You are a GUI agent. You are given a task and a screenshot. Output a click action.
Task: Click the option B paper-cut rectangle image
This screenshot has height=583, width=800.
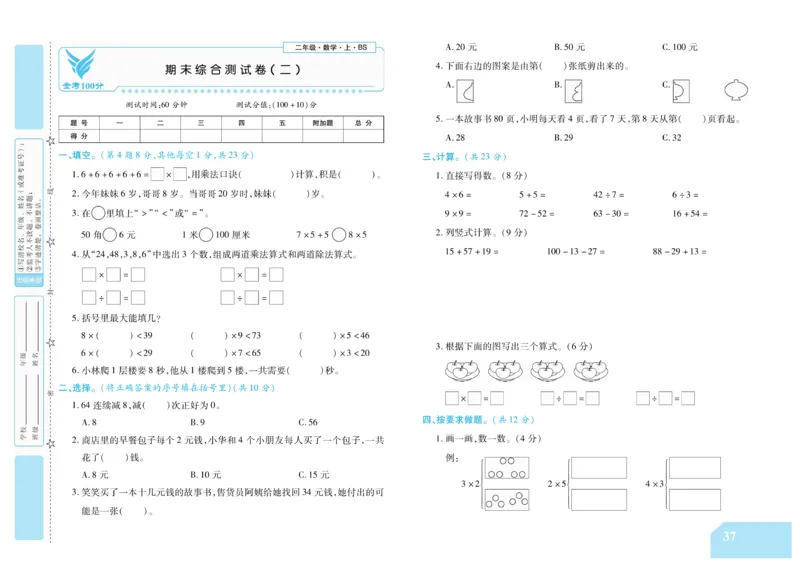pyautogui.click(x=573, y=92)
